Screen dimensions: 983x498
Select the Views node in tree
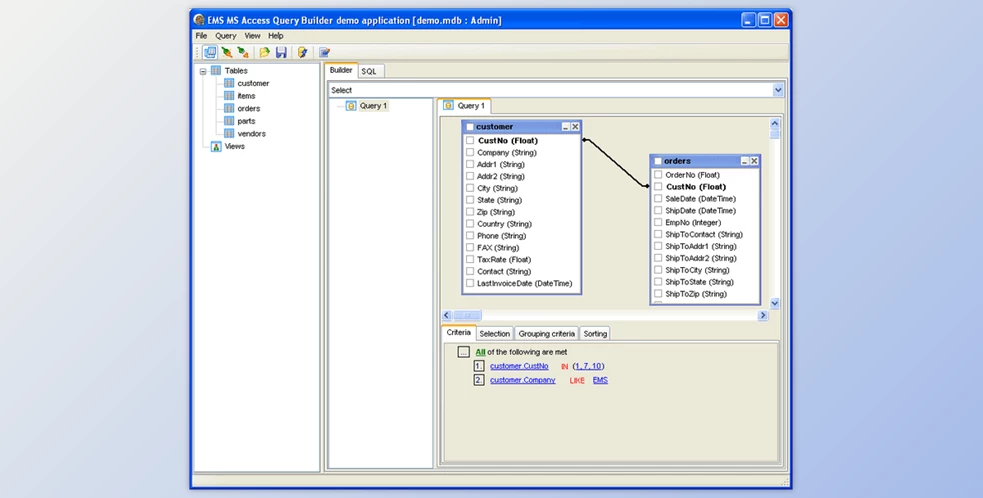coord(234,146)
